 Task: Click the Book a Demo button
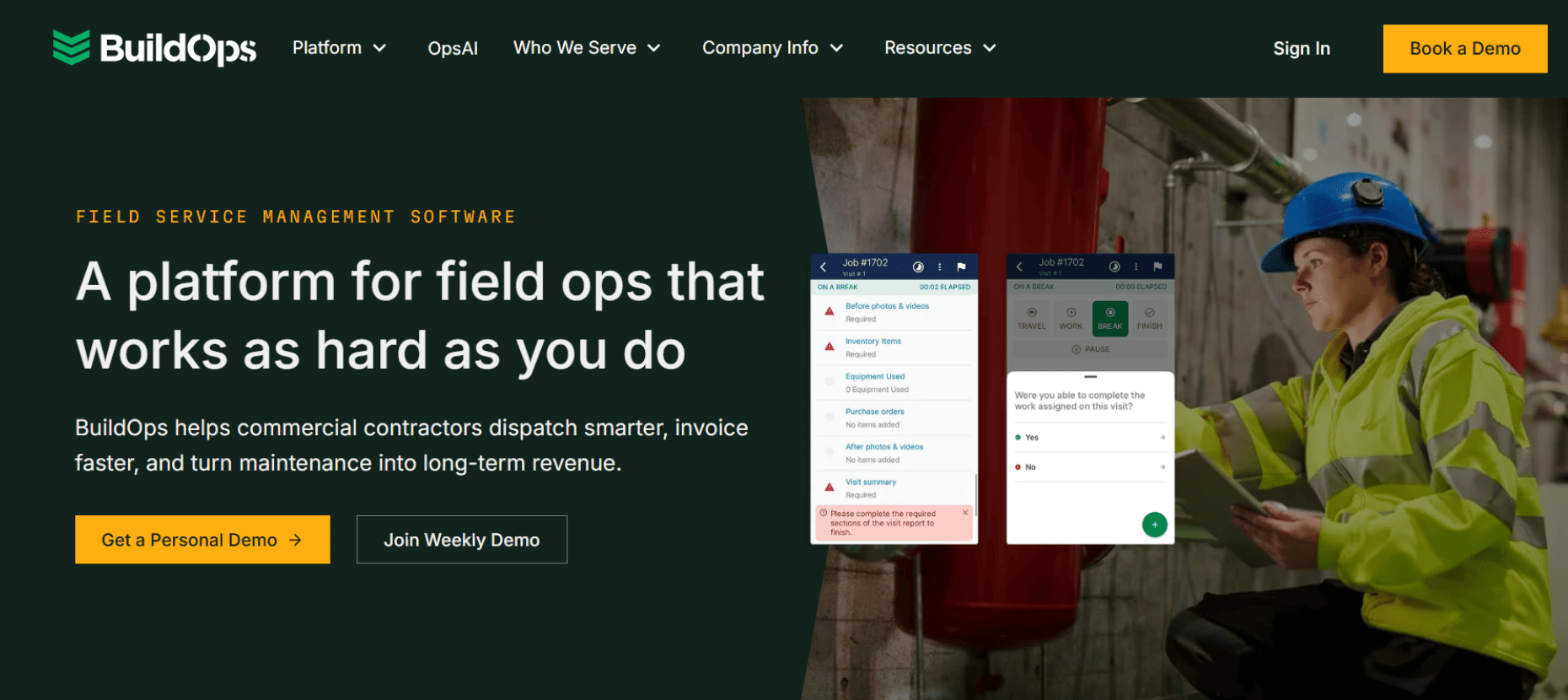(1465, 49)
